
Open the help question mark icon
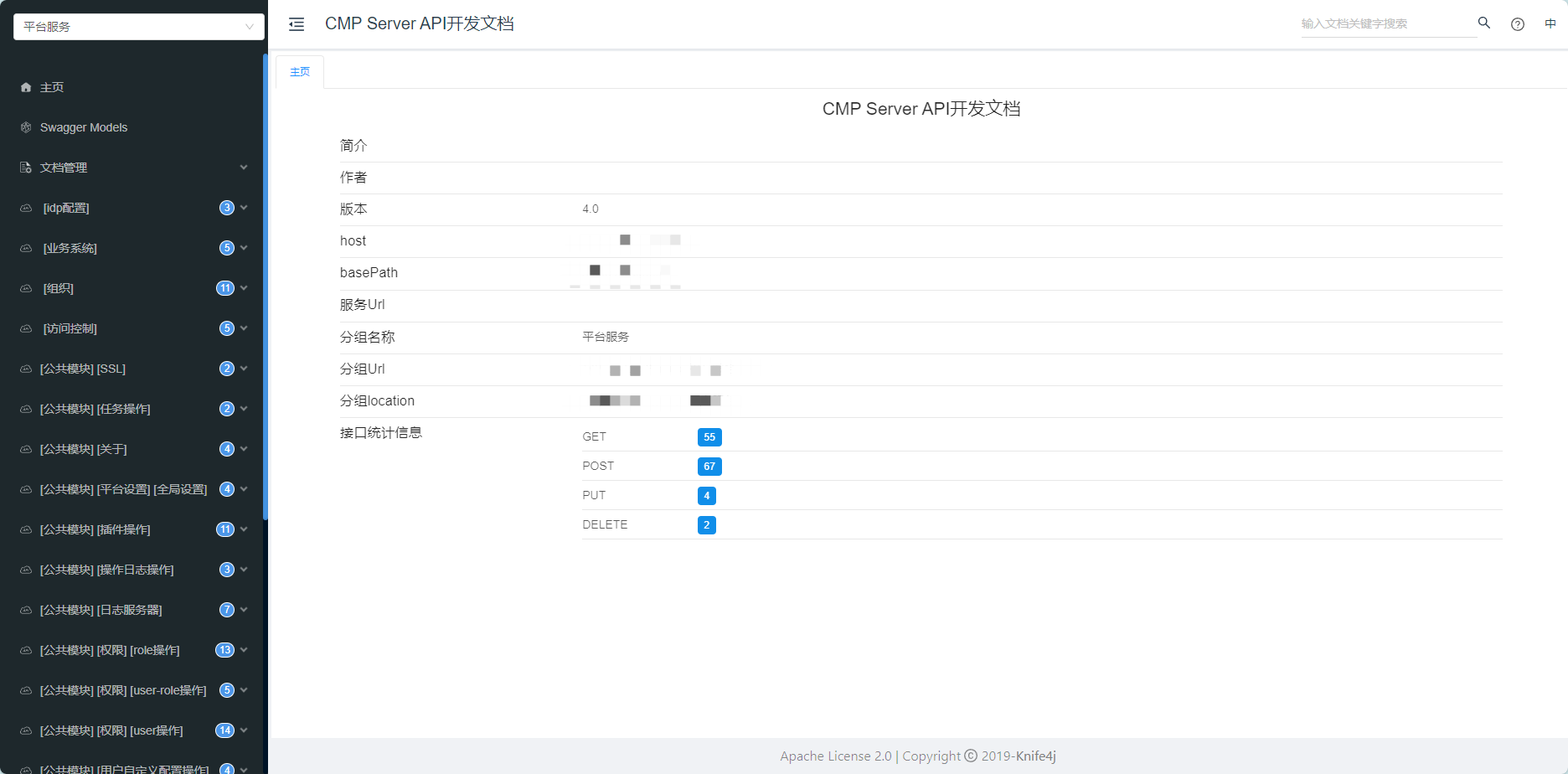click(x=1517, y=24)
